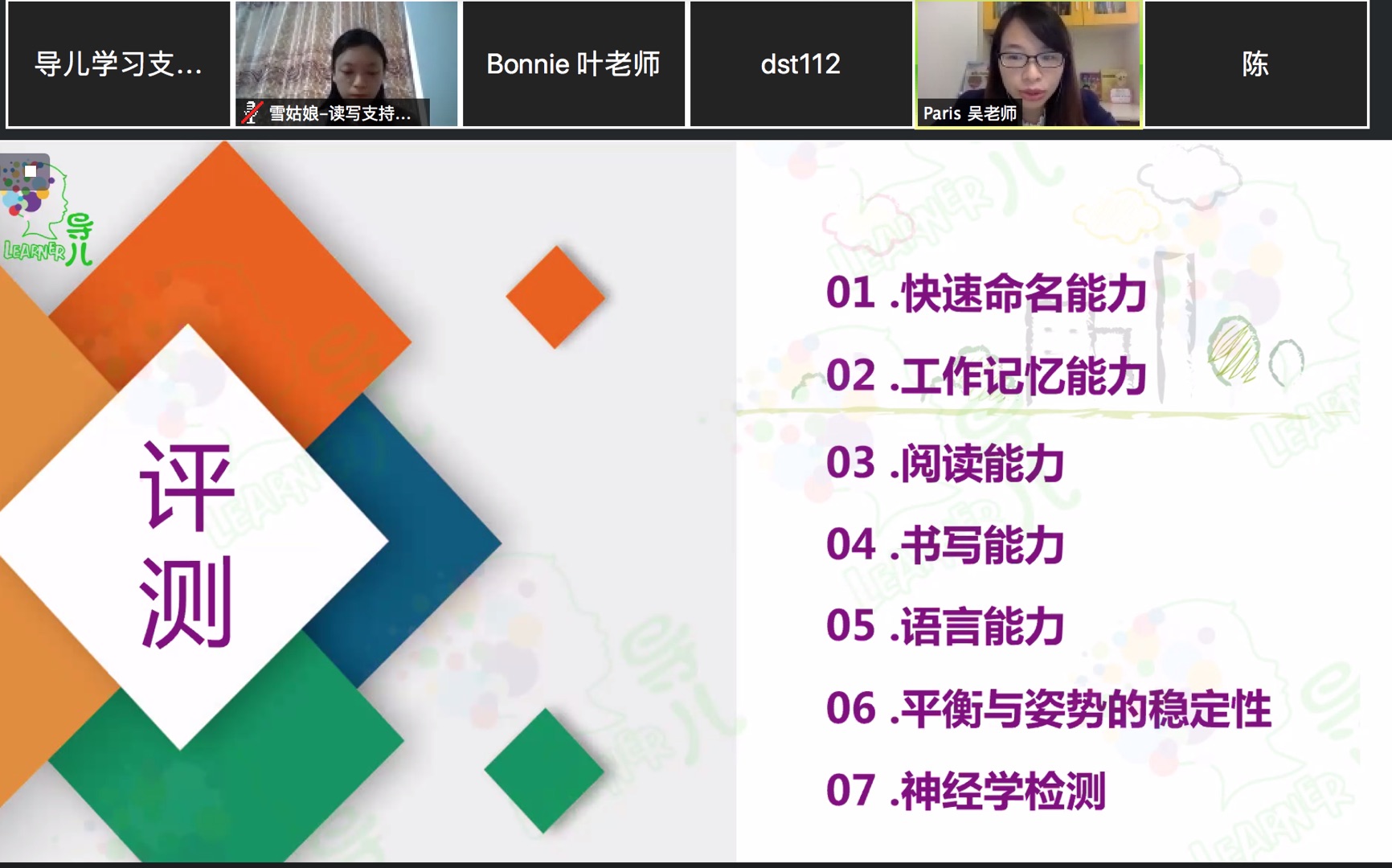Click the text 07 .神经学检测
Viewport: 1392px width, 868px height.
coord(966,791)
